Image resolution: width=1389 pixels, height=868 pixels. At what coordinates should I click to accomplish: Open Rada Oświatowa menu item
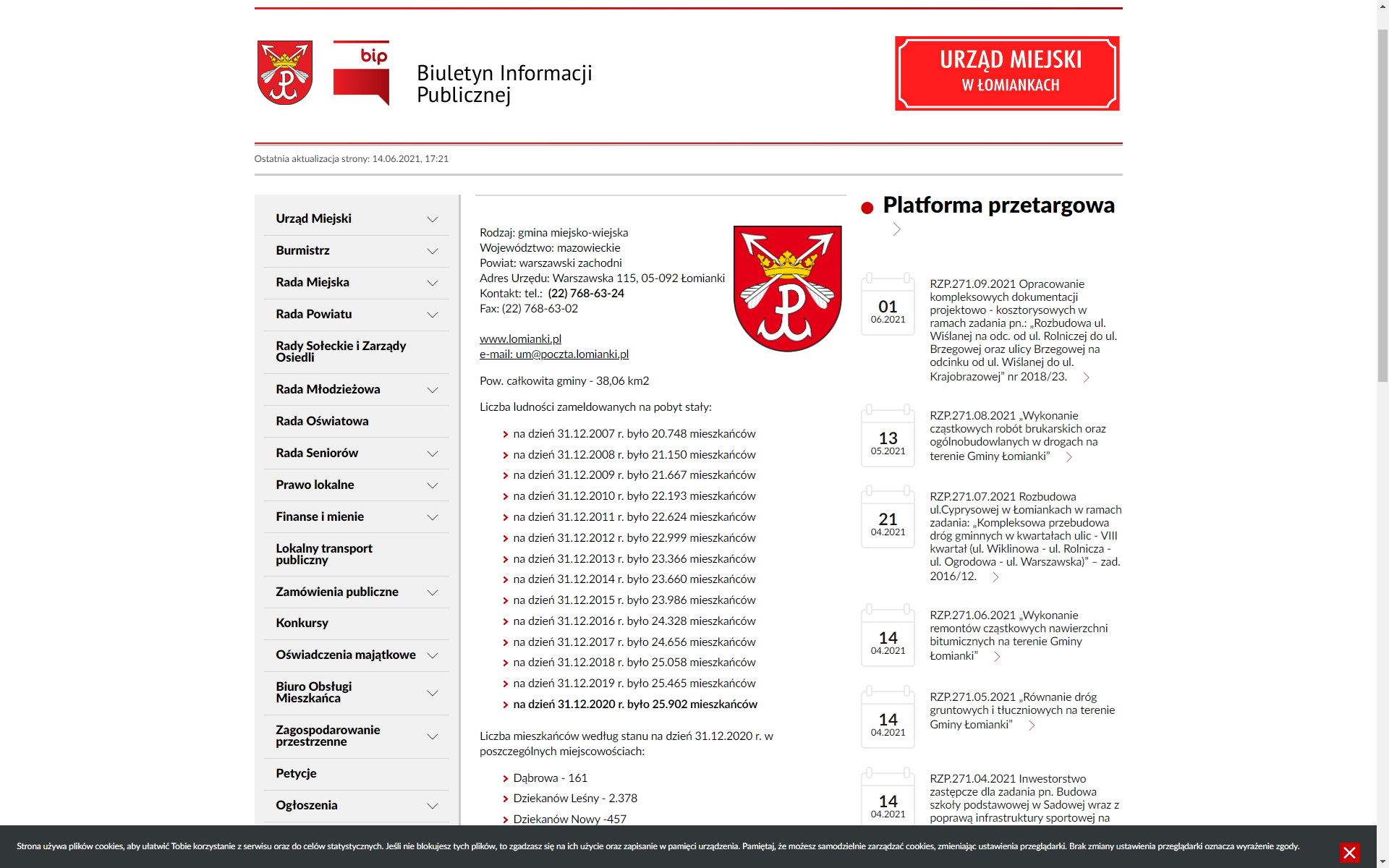coord(322,421)
